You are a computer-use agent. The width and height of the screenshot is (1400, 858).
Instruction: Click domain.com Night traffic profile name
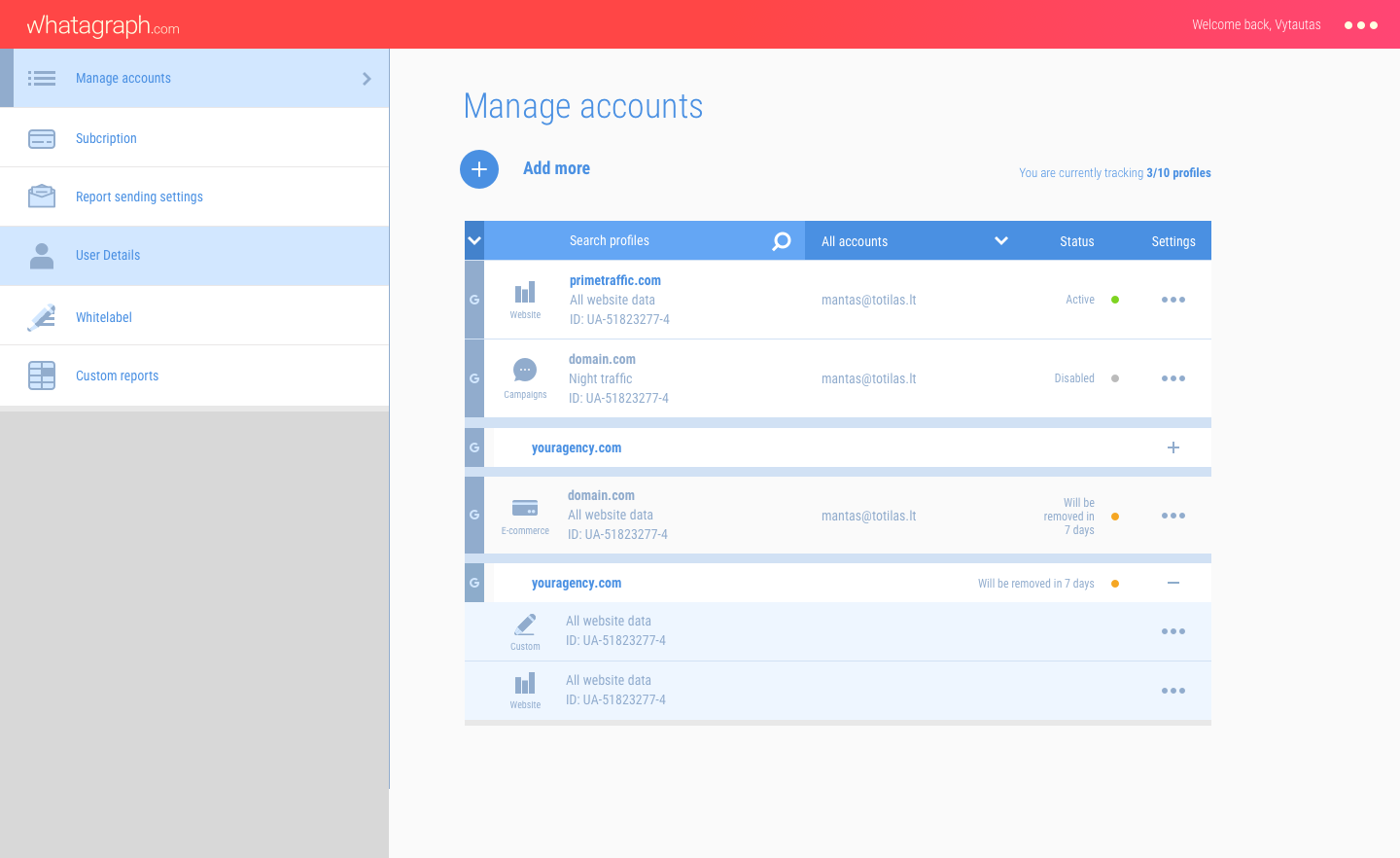(602, 359)
